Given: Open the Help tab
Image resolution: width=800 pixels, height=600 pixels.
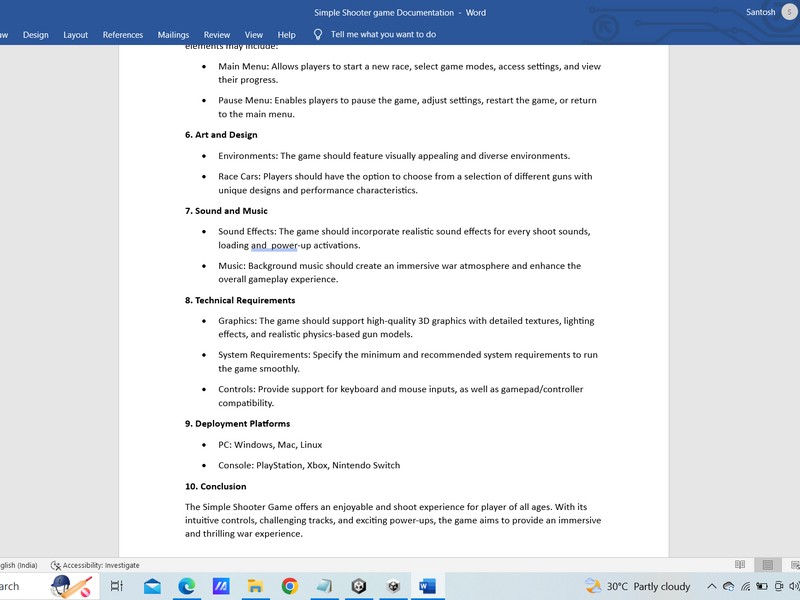Looking at the screenshot, I should pyautogui.click(x=286, y=35).
